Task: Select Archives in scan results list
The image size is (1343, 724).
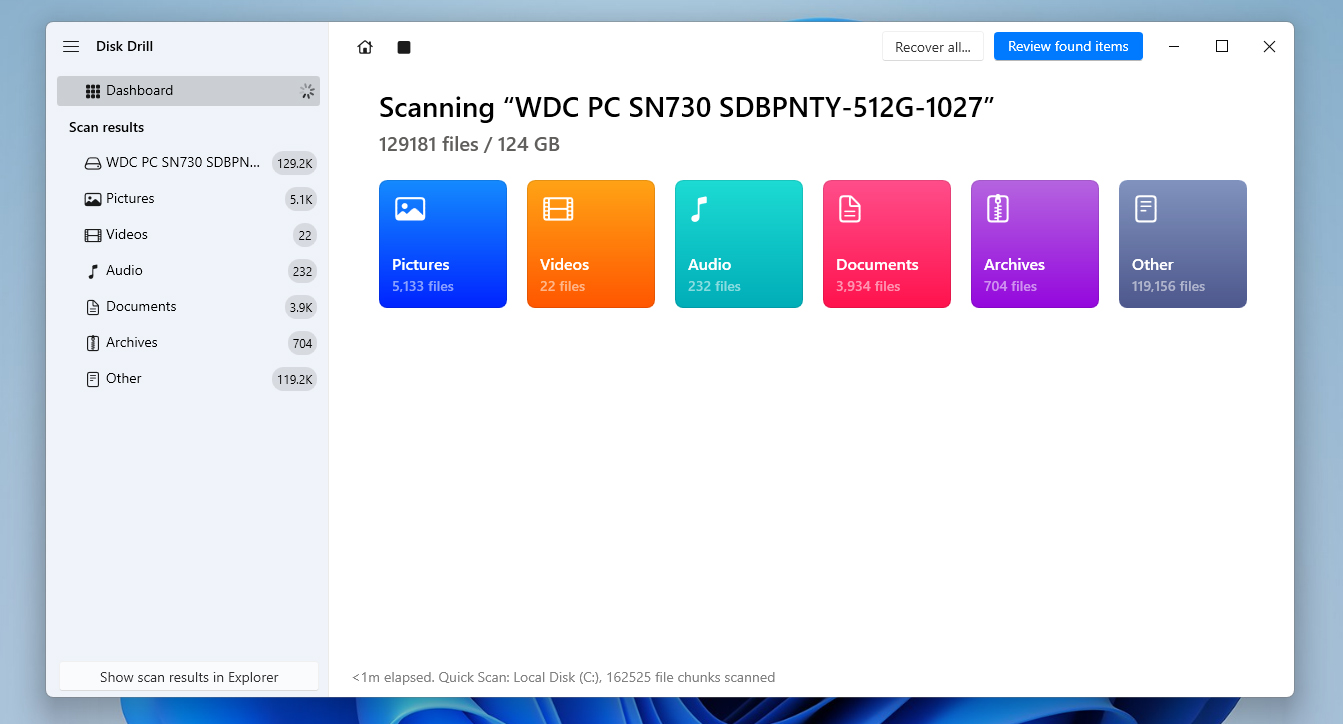Action: [x=188, y=343]
